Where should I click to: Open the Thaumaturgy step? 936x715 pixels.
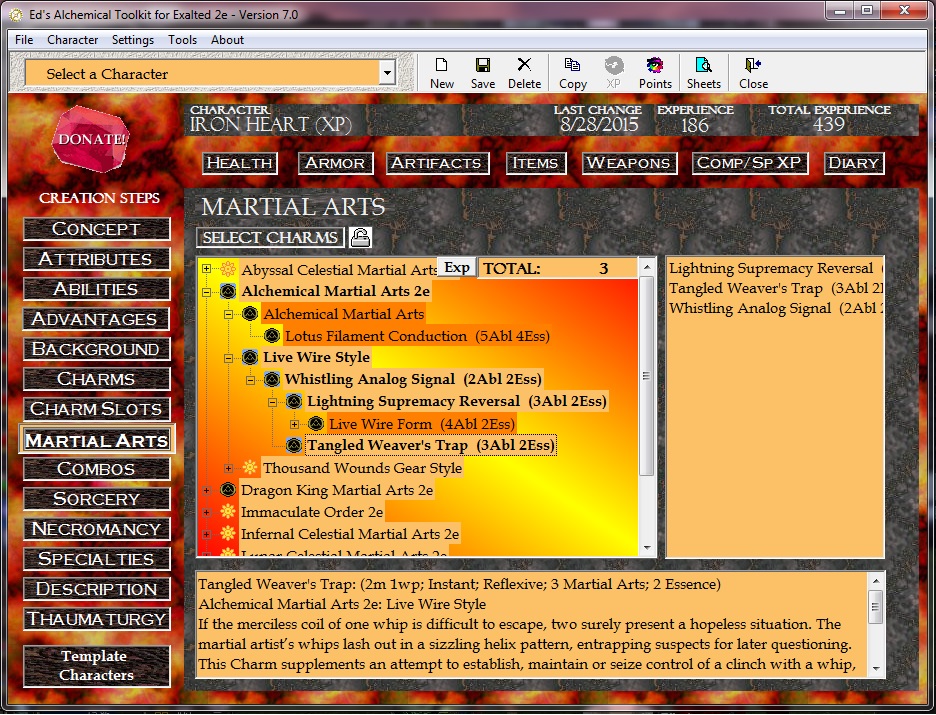pyautogui.click(x=96, y=619)
